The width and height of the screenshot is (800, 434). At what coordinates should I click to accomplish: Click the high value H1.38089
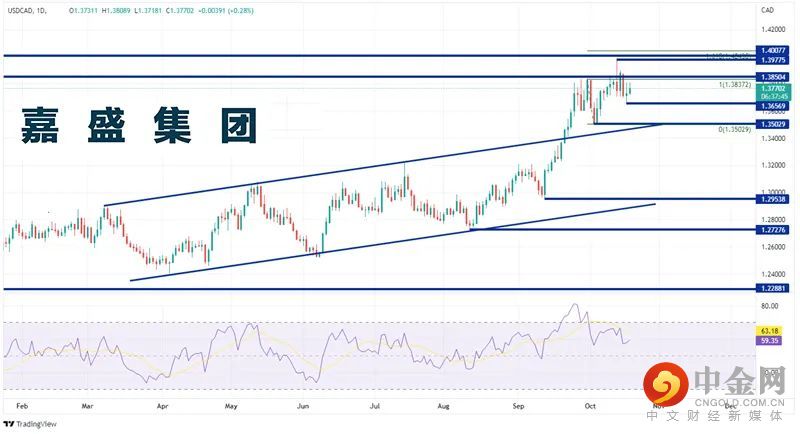[116, 10]
